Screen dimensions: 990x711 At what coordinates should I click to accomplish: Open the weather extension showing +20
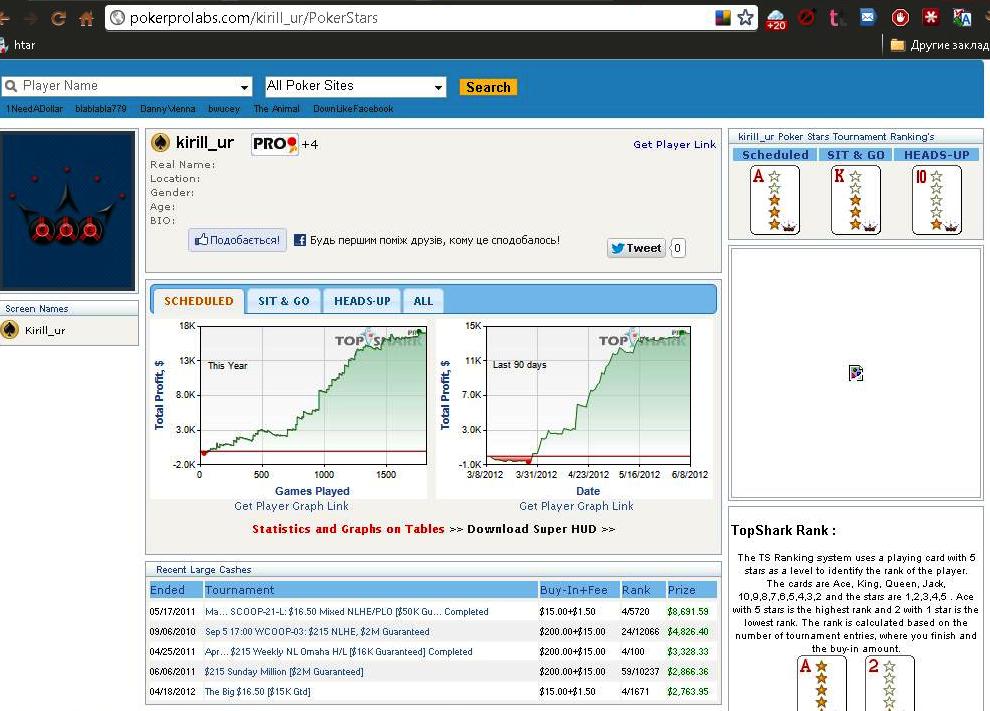click(x=775, y=19)
